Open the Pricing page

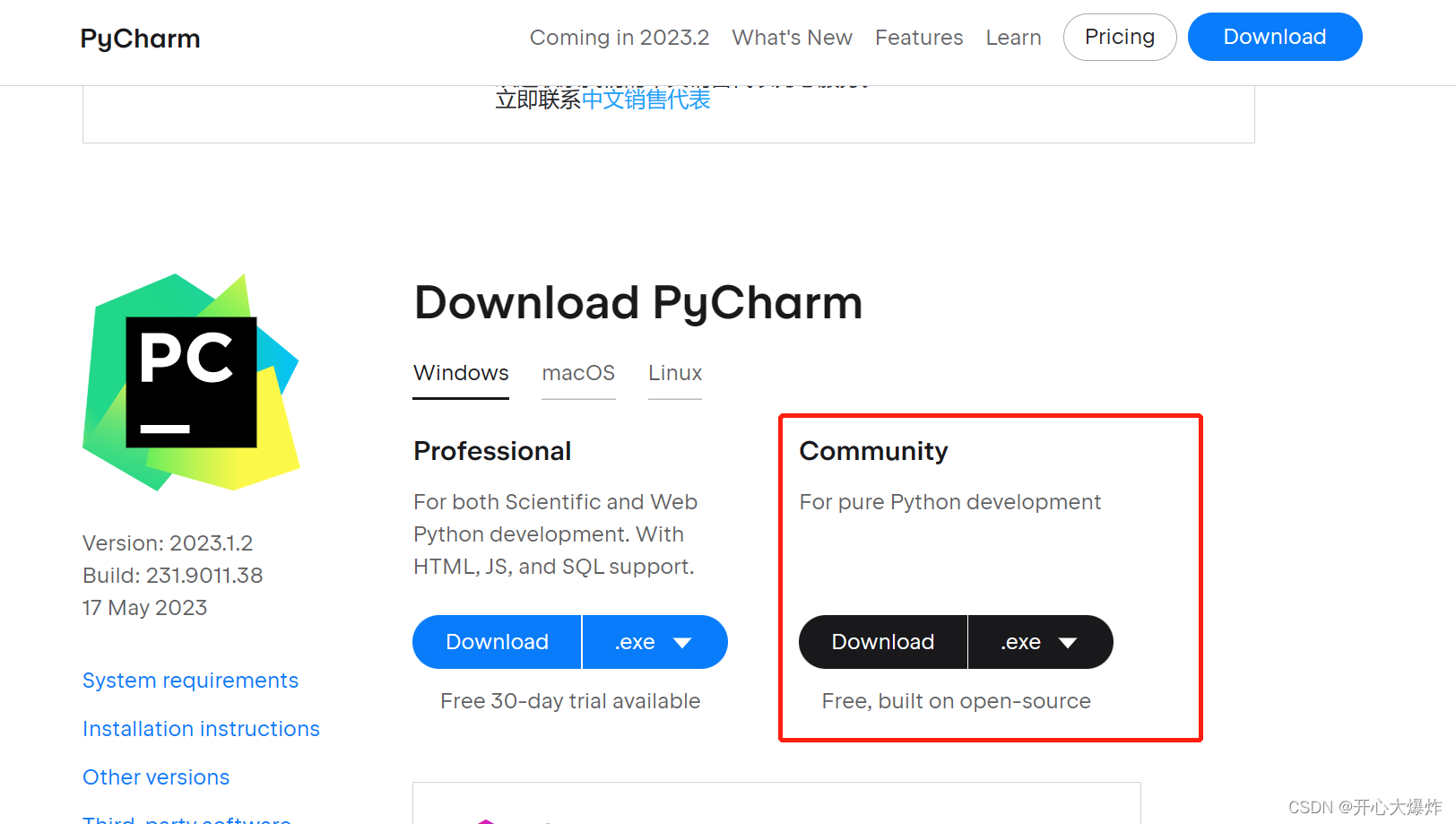(x=1120, y=37)
